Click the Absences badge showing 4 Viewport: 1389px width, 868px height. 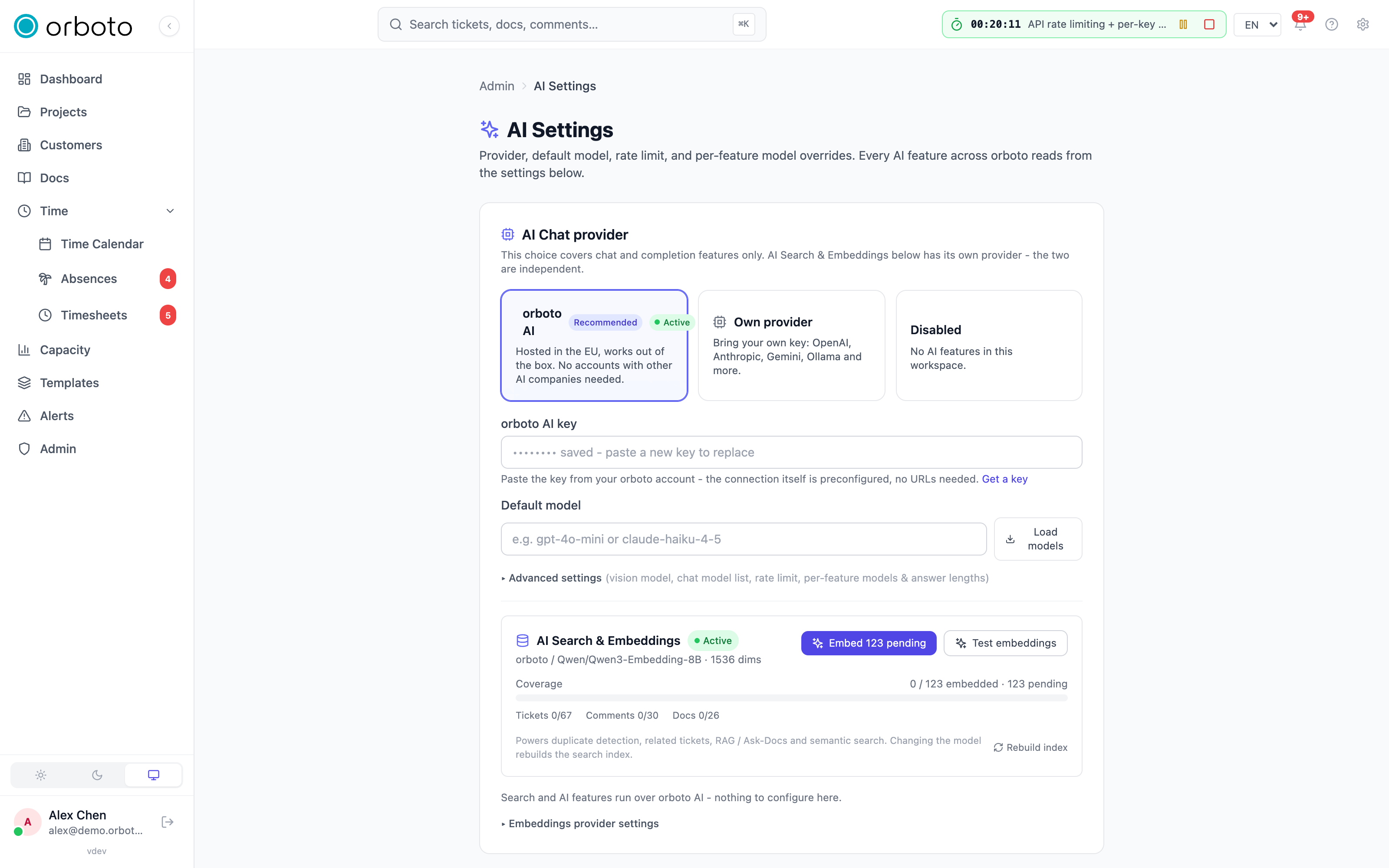[x=168, y=279]
